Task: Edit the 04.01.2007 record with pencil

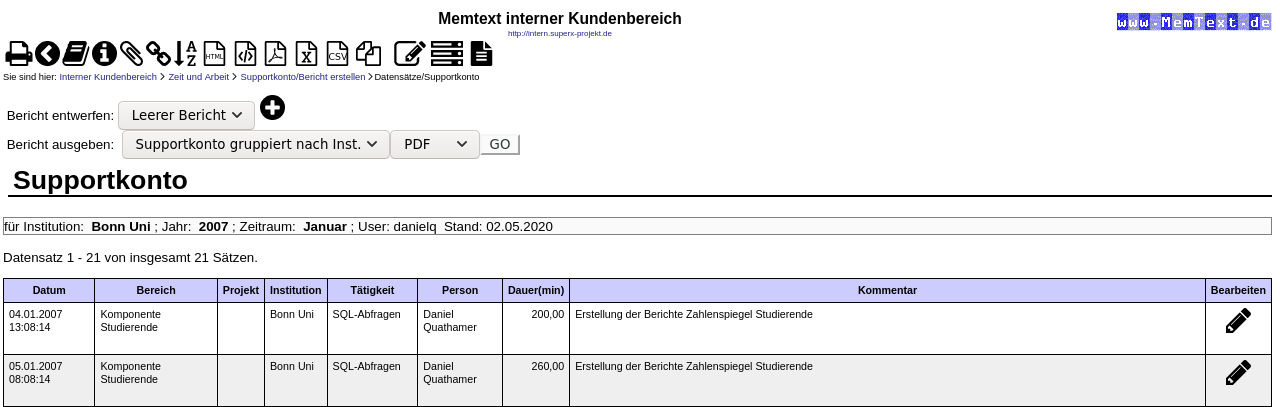Action: [1238, 321]
